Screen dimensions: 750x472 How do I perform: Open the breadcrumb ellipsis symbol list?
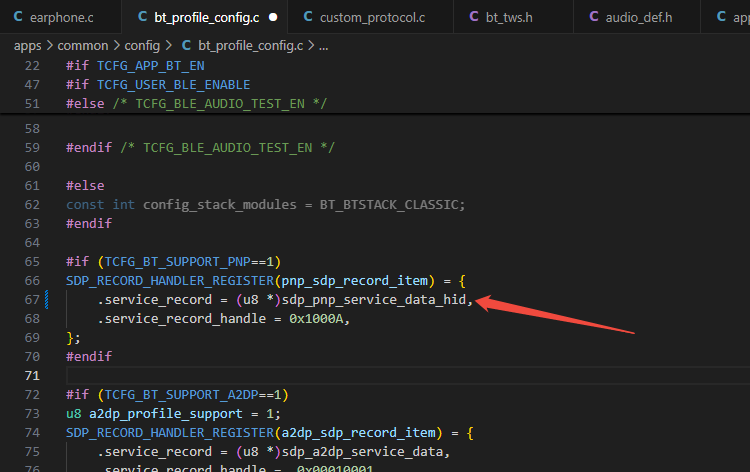(324, 46)
